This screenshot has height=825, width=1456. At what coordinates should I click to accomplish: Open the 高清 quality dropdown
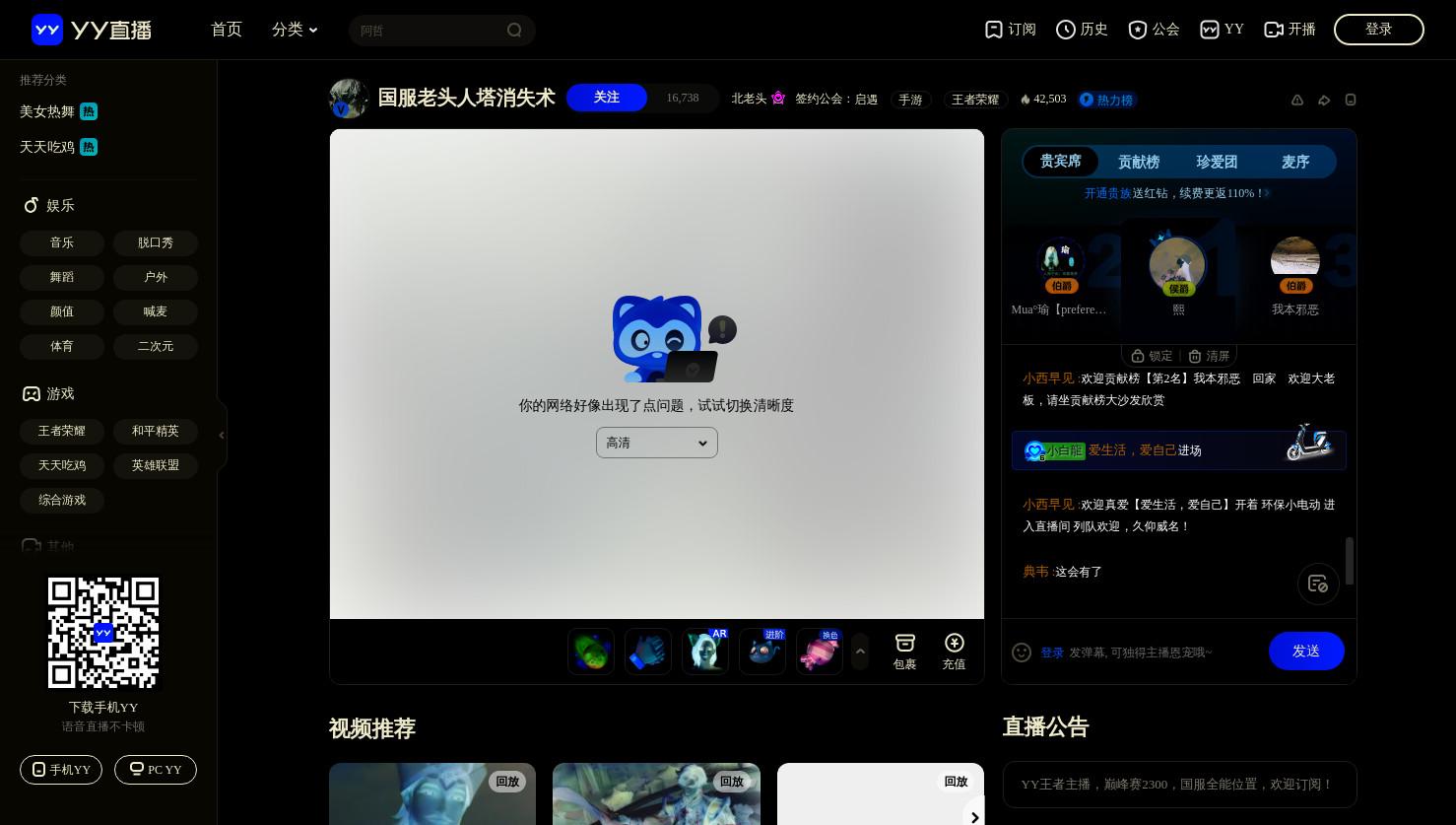(657, 443)
